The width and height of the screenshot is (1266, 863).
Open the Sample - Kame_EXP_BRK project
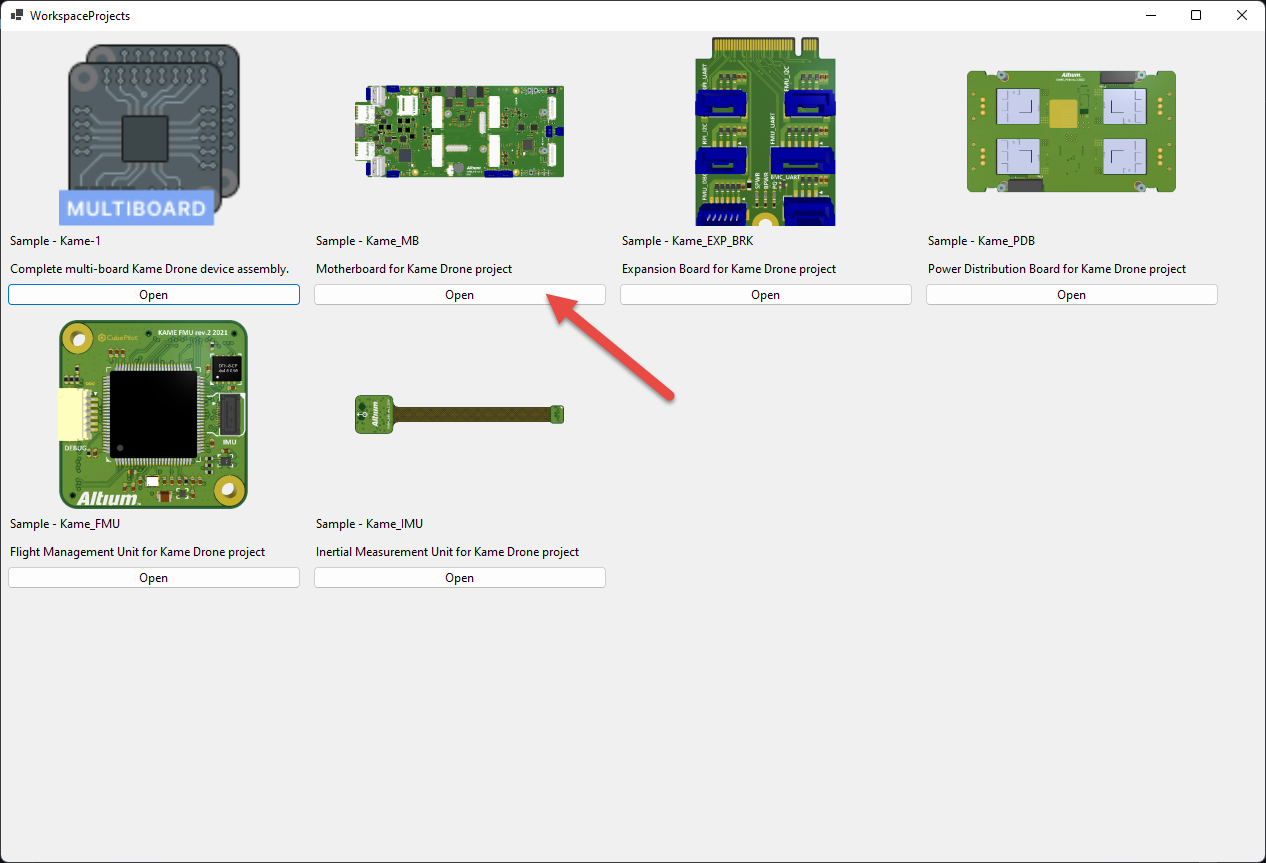click(x=765, y=294)
